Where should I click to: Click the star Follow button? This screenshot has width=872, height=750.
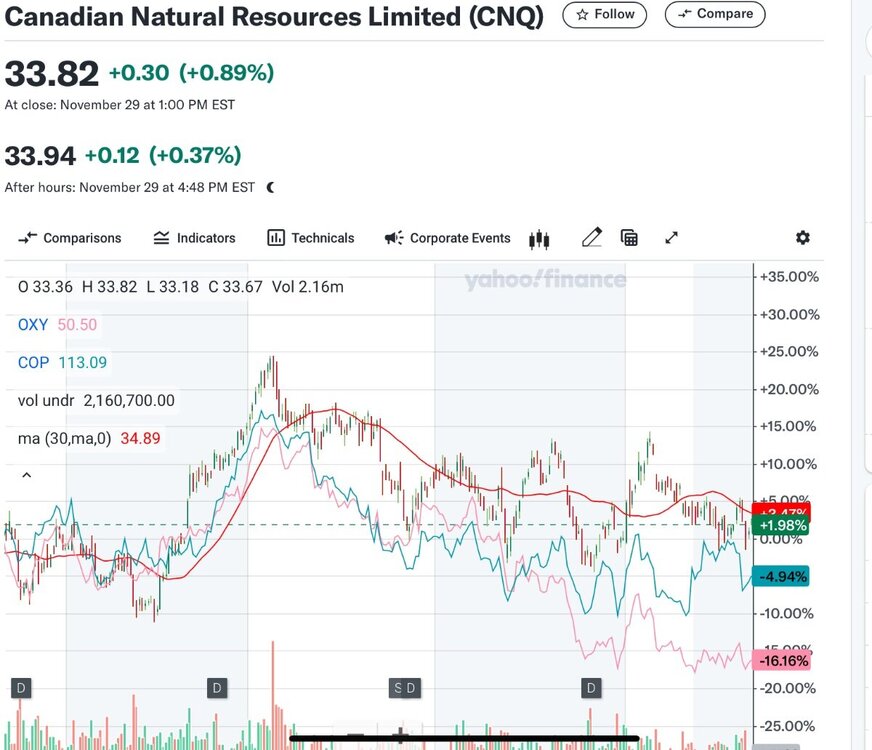605,14
